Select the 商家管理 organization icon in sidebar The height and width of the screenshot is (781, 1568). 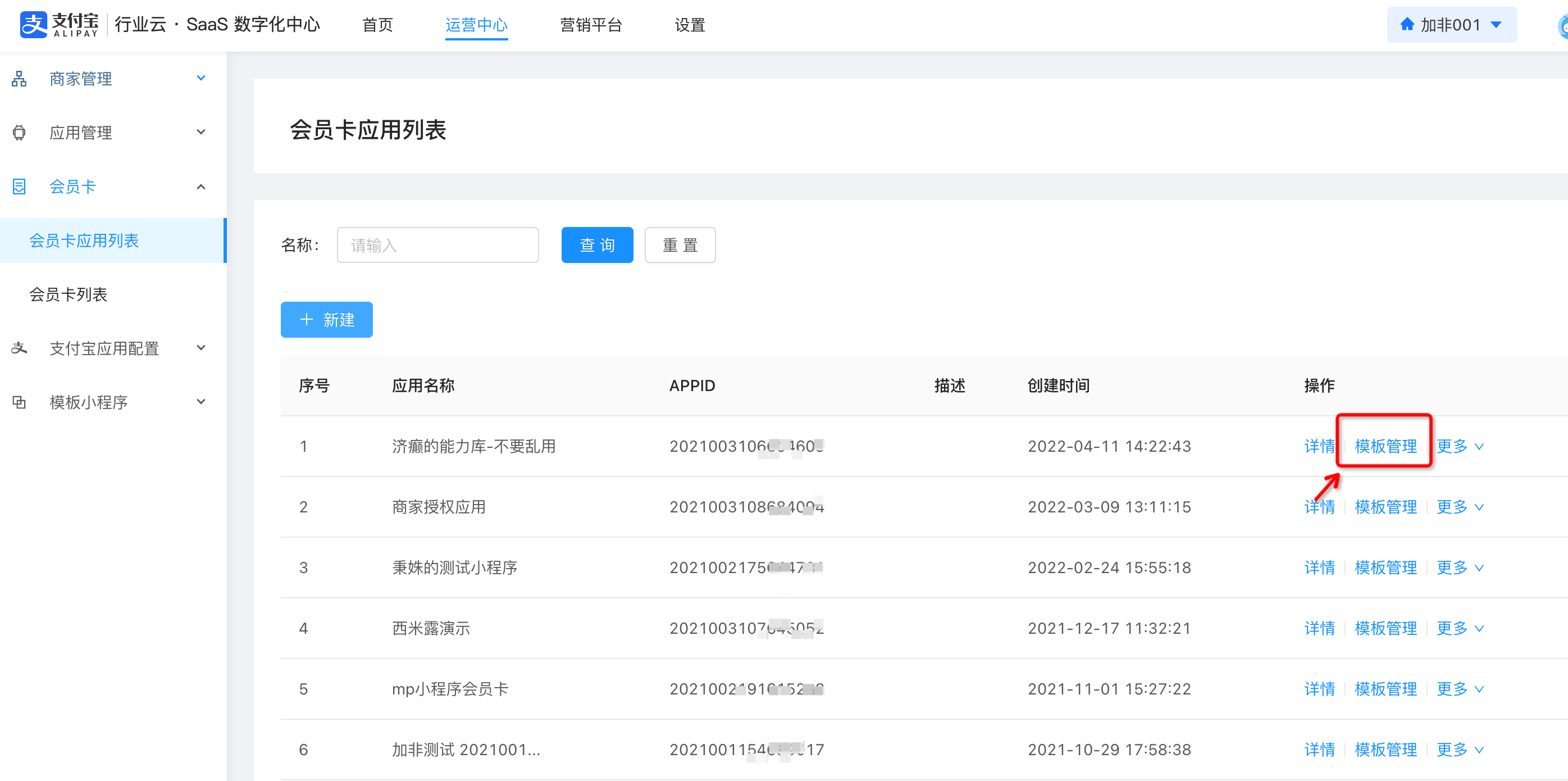[19, 78]
